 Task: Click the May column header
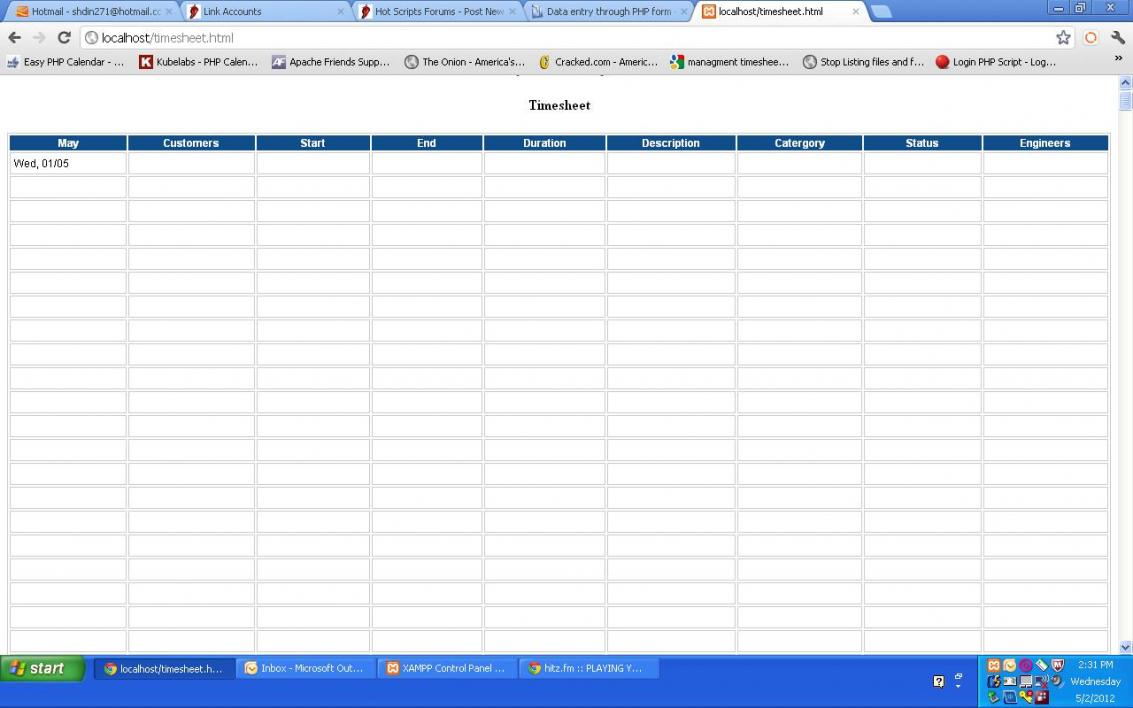coord(68,143)
